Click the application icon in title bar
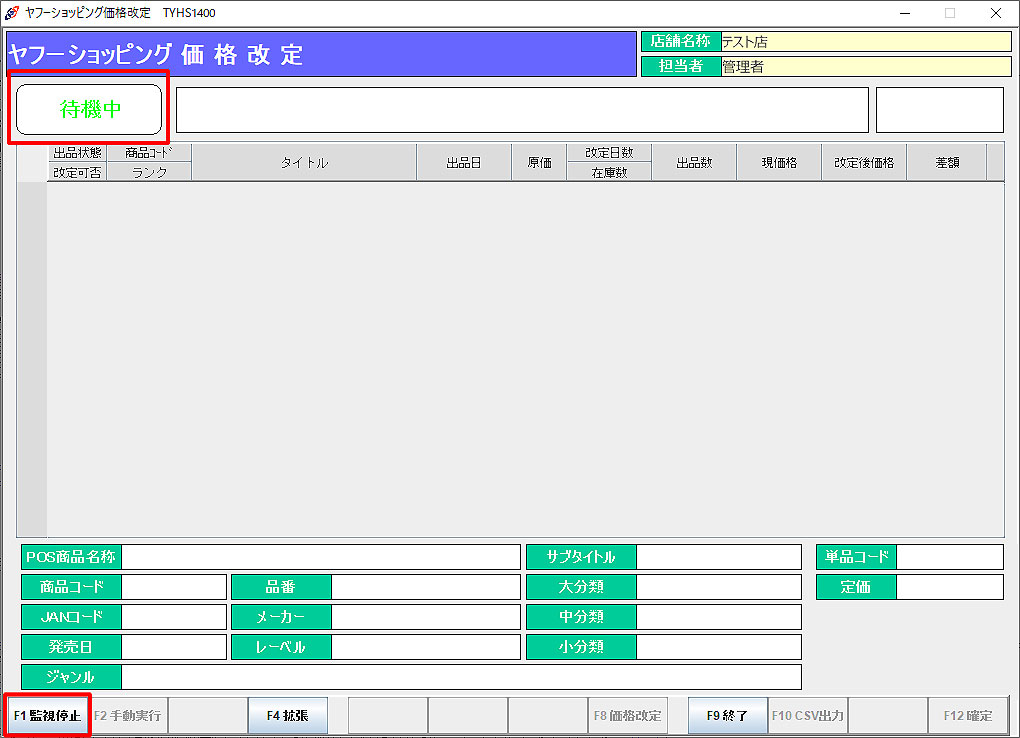 [x=12, y=13]
